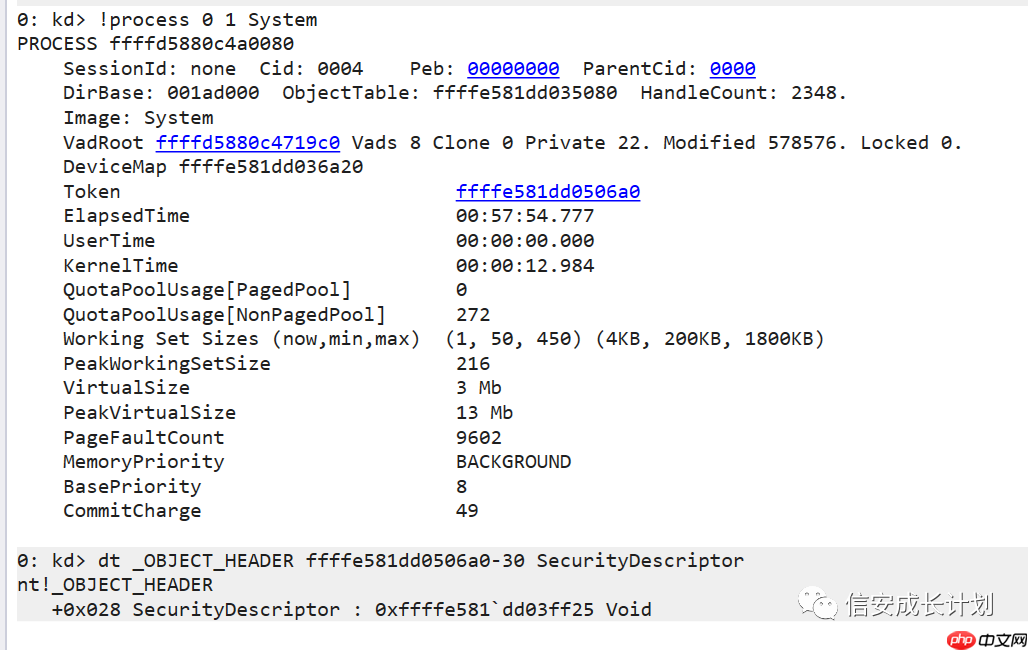Open the Token ffffe581dd0506a0 link
This screenshot has width=1028, height=650.
[547, 192]
